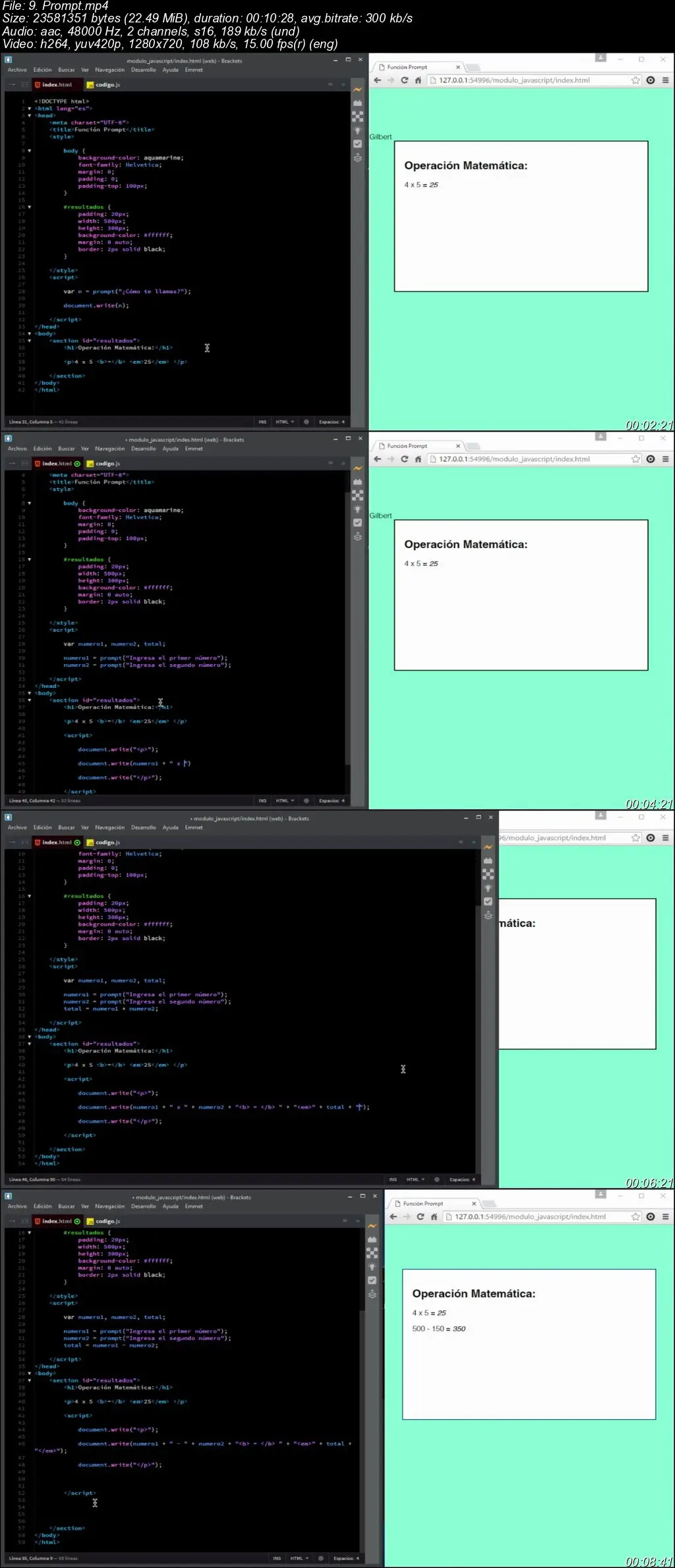Click checkerboard sidebar icon in 00:02:21 frame
The image size is (675, 1568).
[x=358, y=117]
